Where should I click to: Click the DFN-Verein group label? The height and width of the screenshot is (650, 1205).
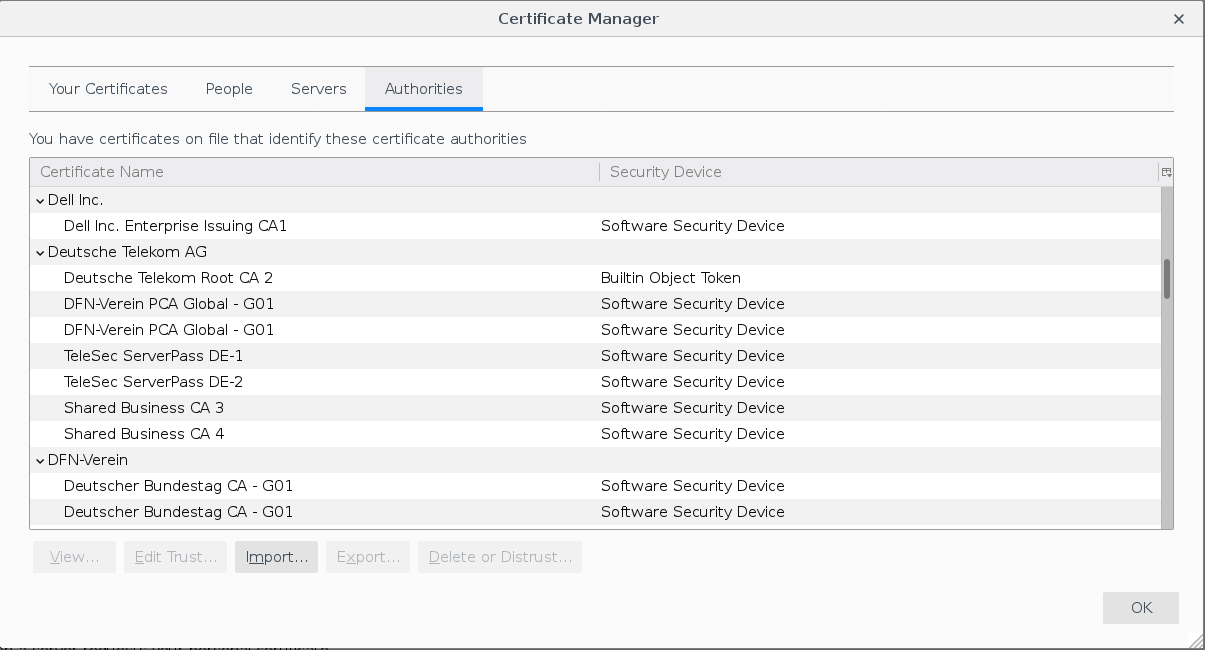pyautogui.click(x=88, y=460)
